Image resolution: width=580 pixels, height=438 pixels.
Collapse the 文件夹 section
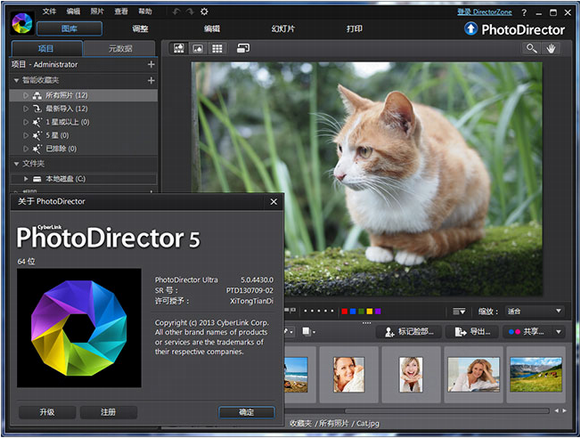[x=16, y=164]
